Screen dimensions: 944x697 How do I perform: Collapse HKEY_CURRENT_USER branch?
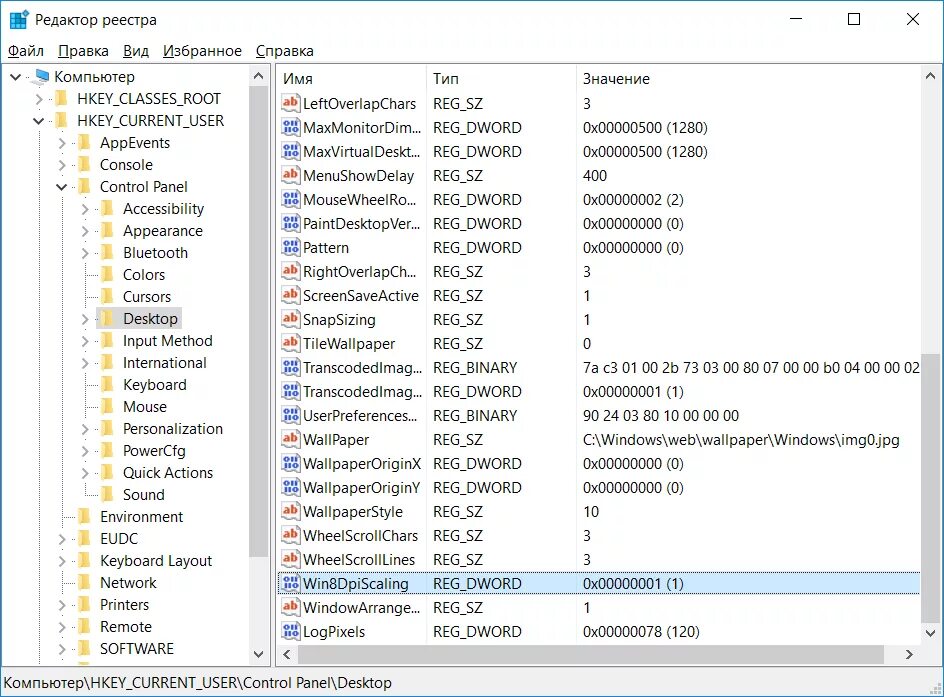[39, 121]
